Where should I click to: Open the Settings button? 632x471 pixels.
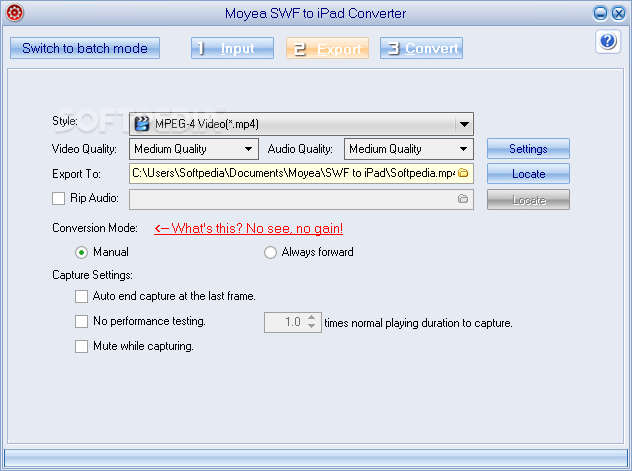point(528,149)
